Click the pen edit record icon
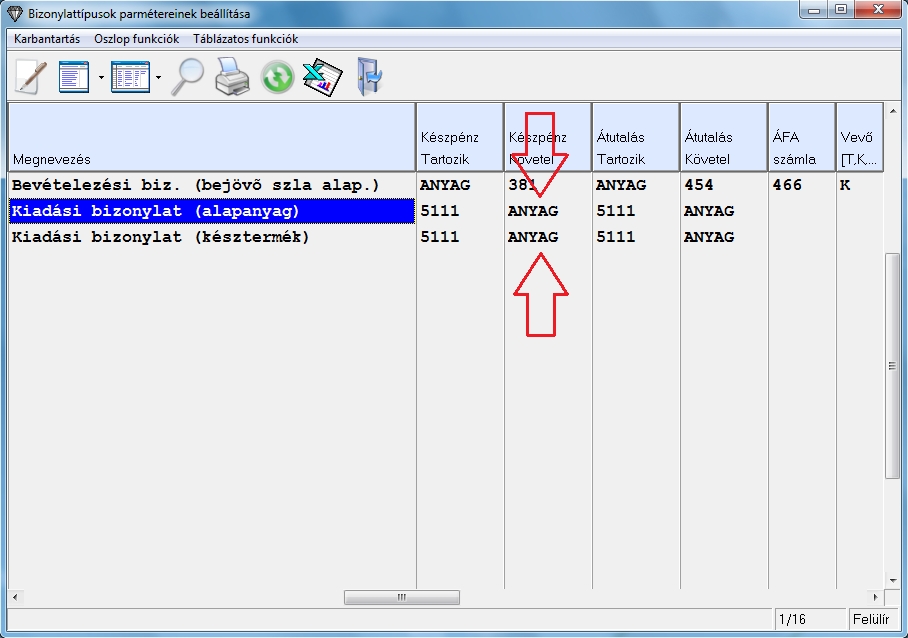This screenshot has width=908, height=638. [31, 77]
